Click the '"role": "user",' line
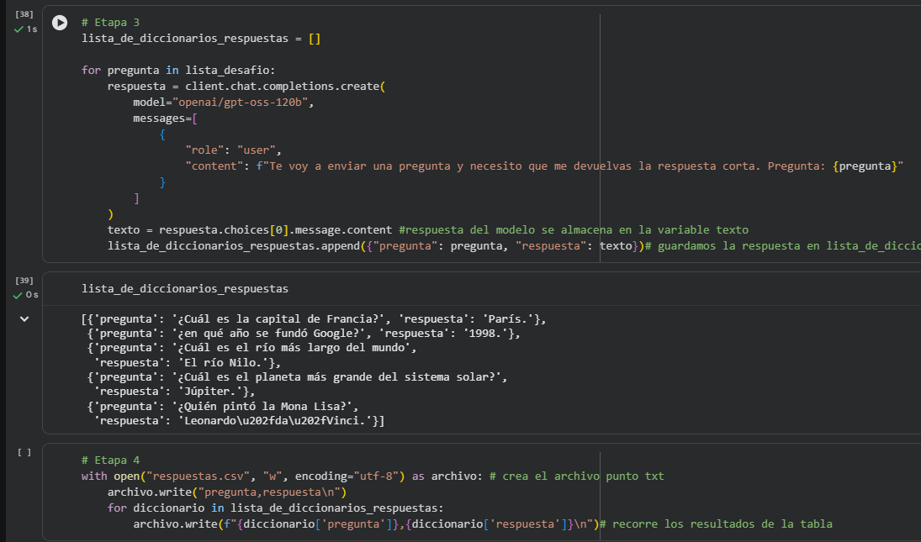Viewport: 921px width, 542px height. pyautogui.click(x=233, y=150)
